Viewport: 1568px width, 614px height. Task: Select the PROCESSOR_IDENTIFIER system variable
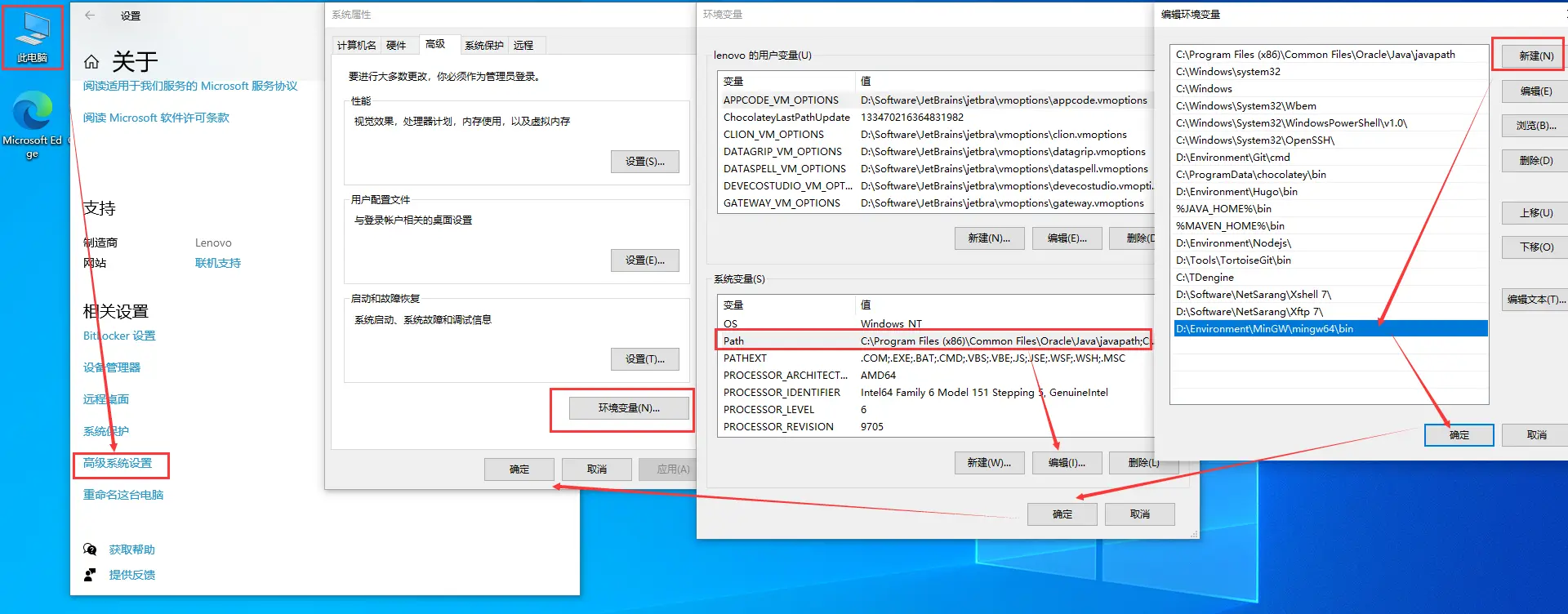[936, 393]
